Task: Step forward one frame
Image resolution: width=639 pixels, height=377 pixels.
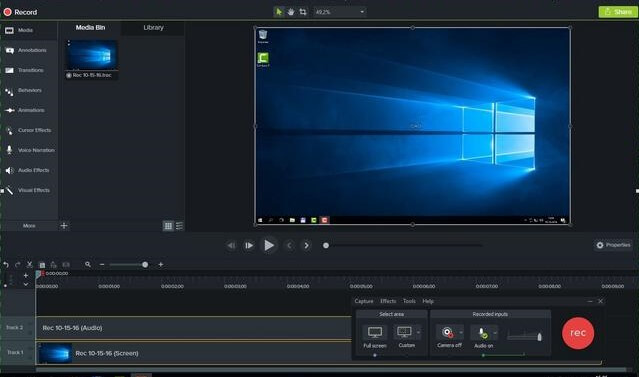Action: point(249,245)
